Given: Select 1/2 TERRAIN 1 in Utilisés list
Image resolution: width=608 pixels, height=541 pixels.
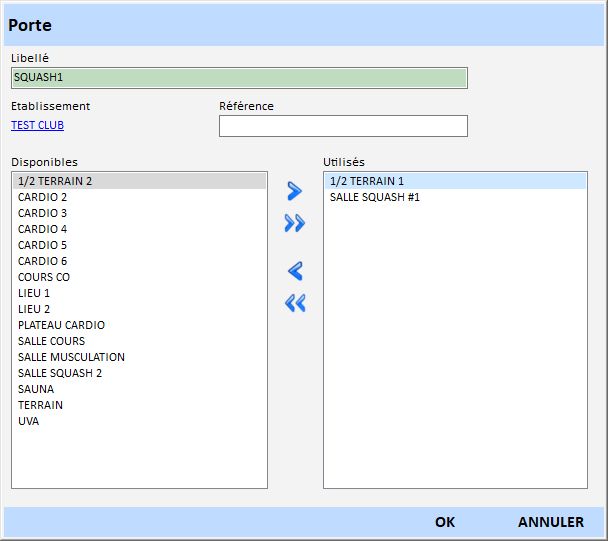Looking at the screenshot, I should pos(367,181).
